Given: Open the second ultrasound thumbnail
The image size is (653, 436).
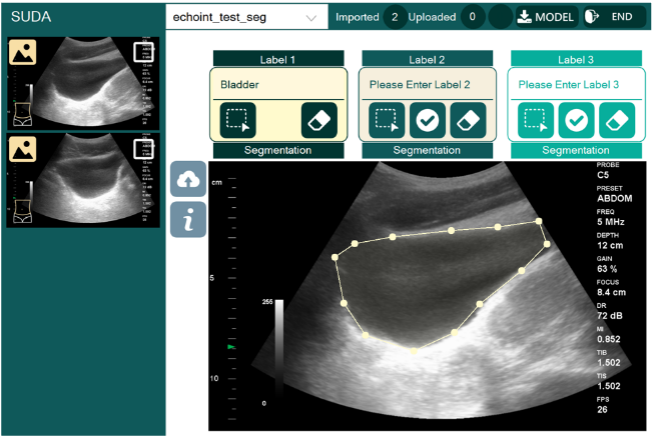Looking at the screenshot, I should click(x=83, y=180).
